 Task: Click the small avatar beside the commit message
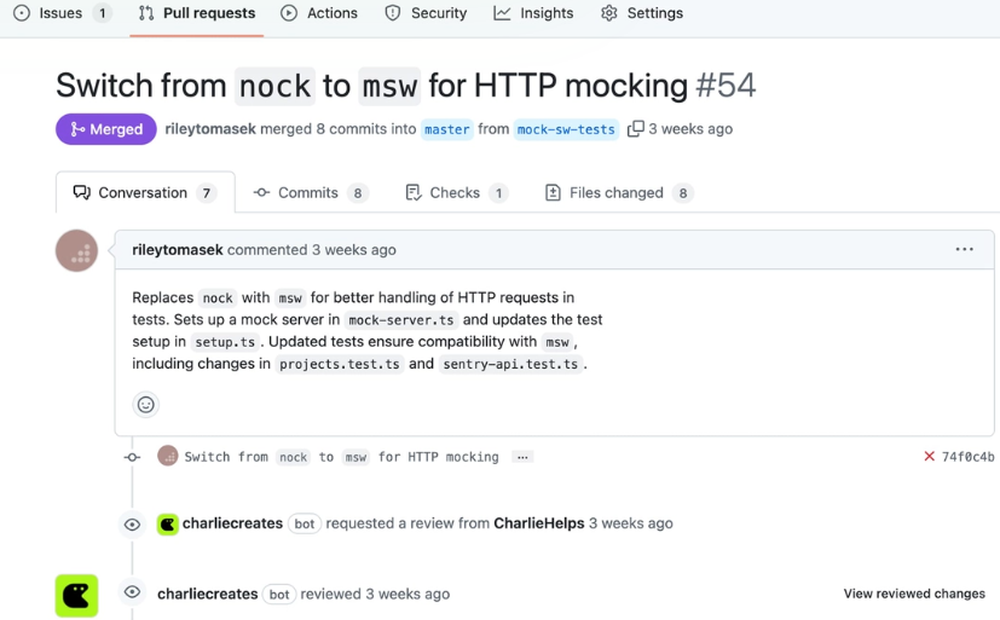(x=168, y=457)
